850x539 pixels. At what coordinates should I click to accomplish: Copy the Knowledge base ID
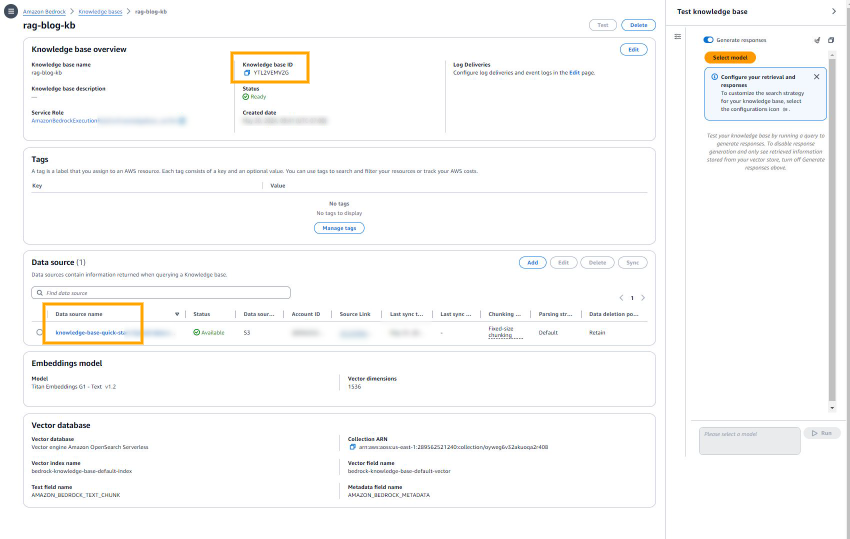pyautogui.click(x=247, y=73)
